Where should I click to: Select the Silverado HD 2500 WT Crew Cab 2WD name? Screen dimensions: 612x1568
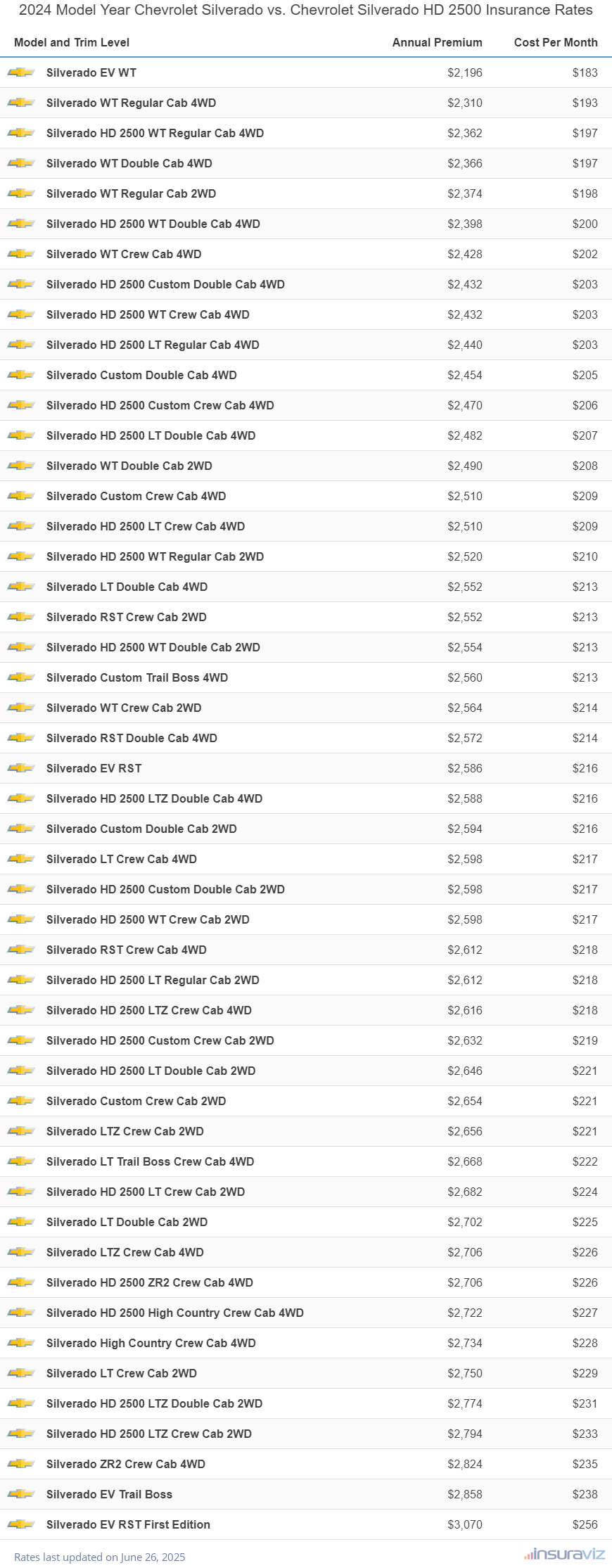pos(148,919)
